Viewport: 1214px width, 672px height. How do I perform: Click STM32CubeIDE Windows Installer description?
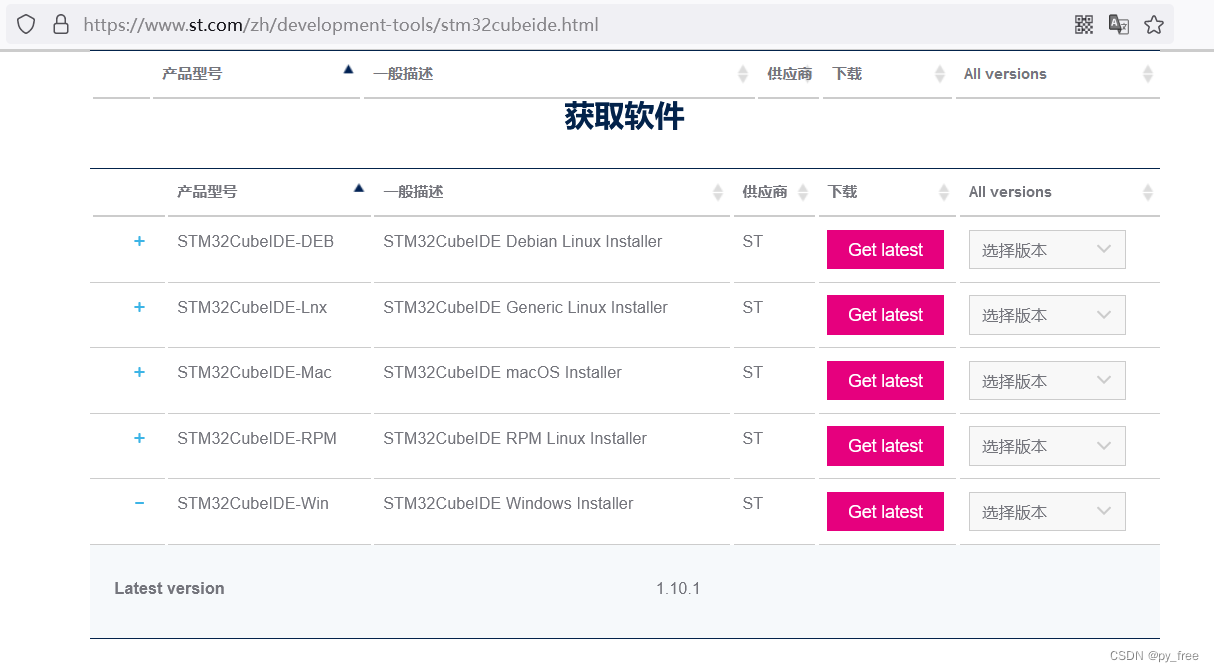pyautogui.click(x=508, y=503)
